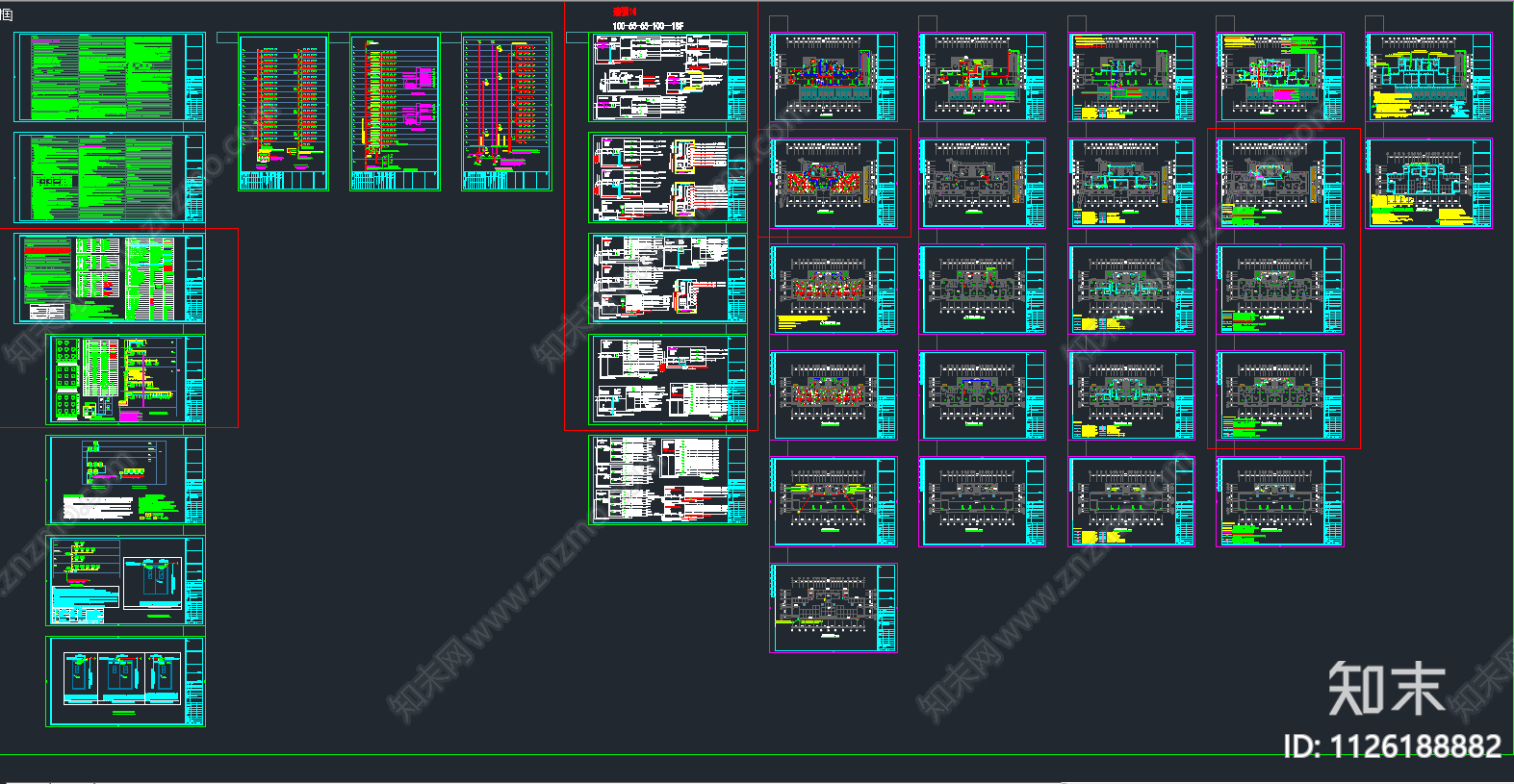Select the middle riser diagram with magenta blocks
Image resolution: width=1514 pixels, height=784 pixels.
pos(395,113)
